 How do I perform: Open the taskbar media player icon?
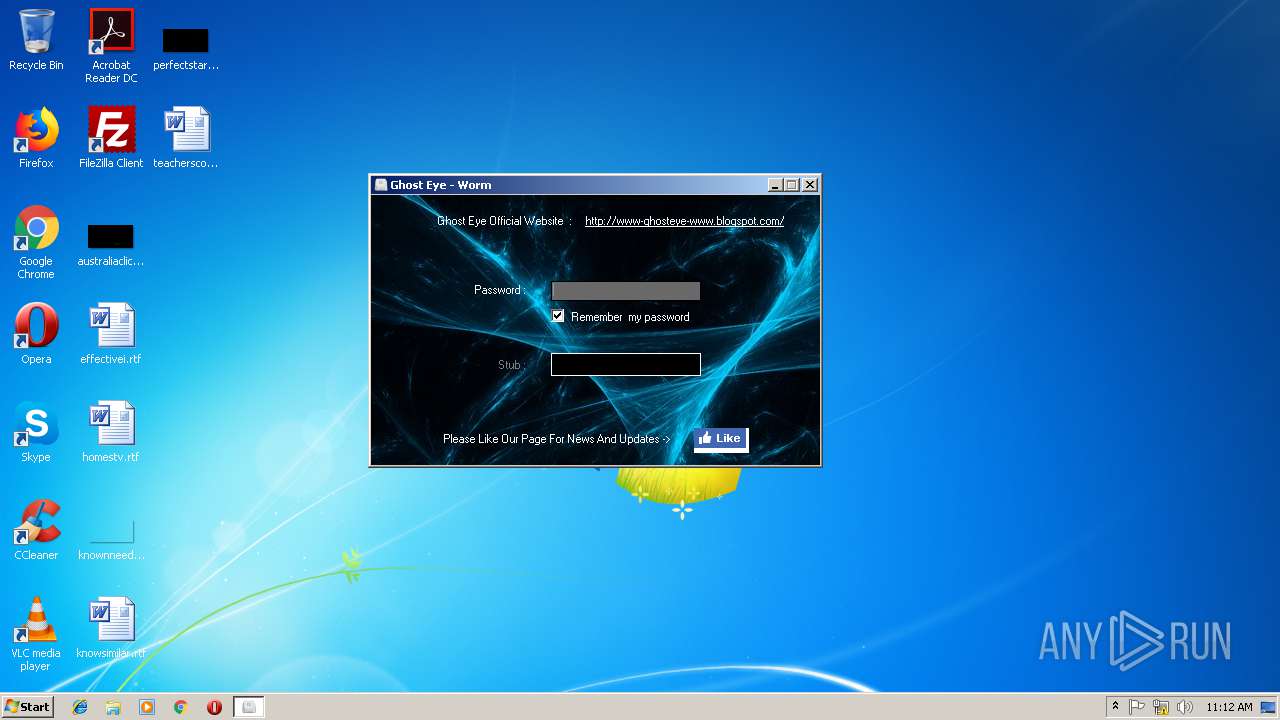(x=147, y=707)
